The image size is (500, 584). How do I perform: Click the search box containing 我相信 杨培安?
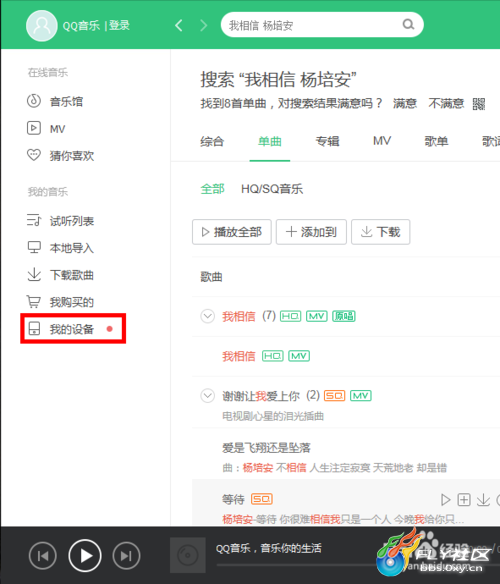[322, 25]
